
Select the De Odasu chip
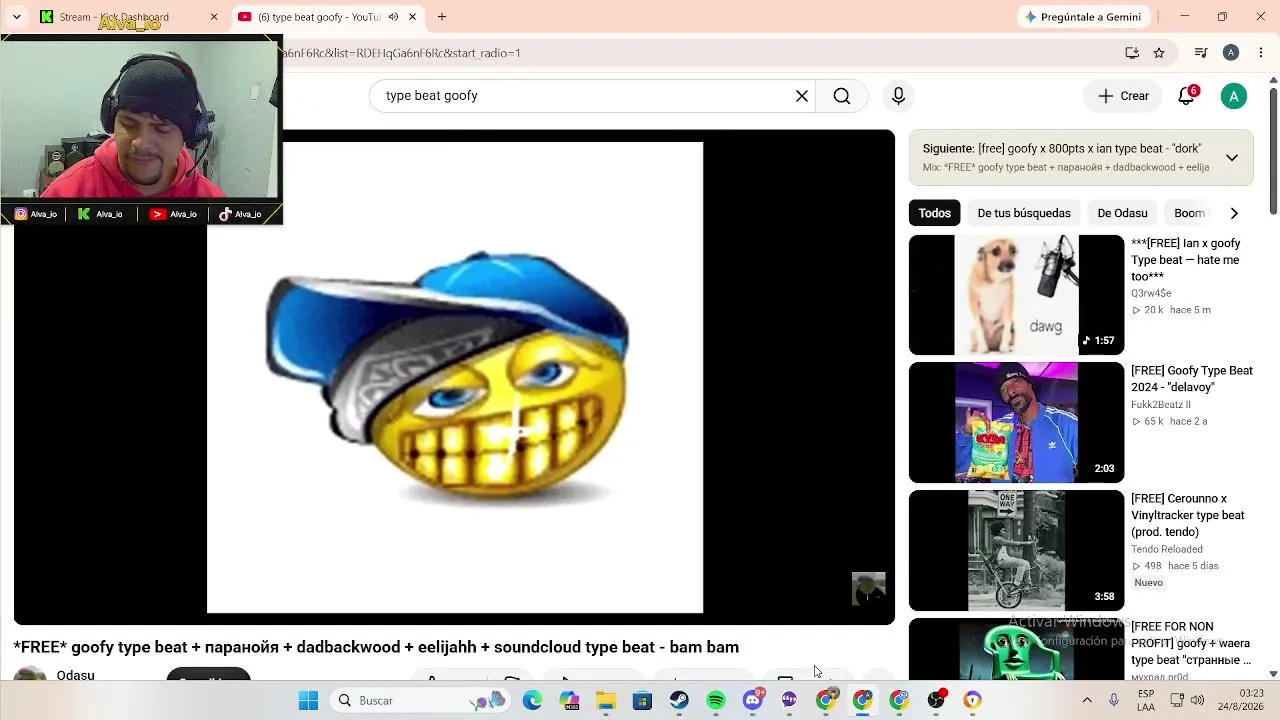1122,213
